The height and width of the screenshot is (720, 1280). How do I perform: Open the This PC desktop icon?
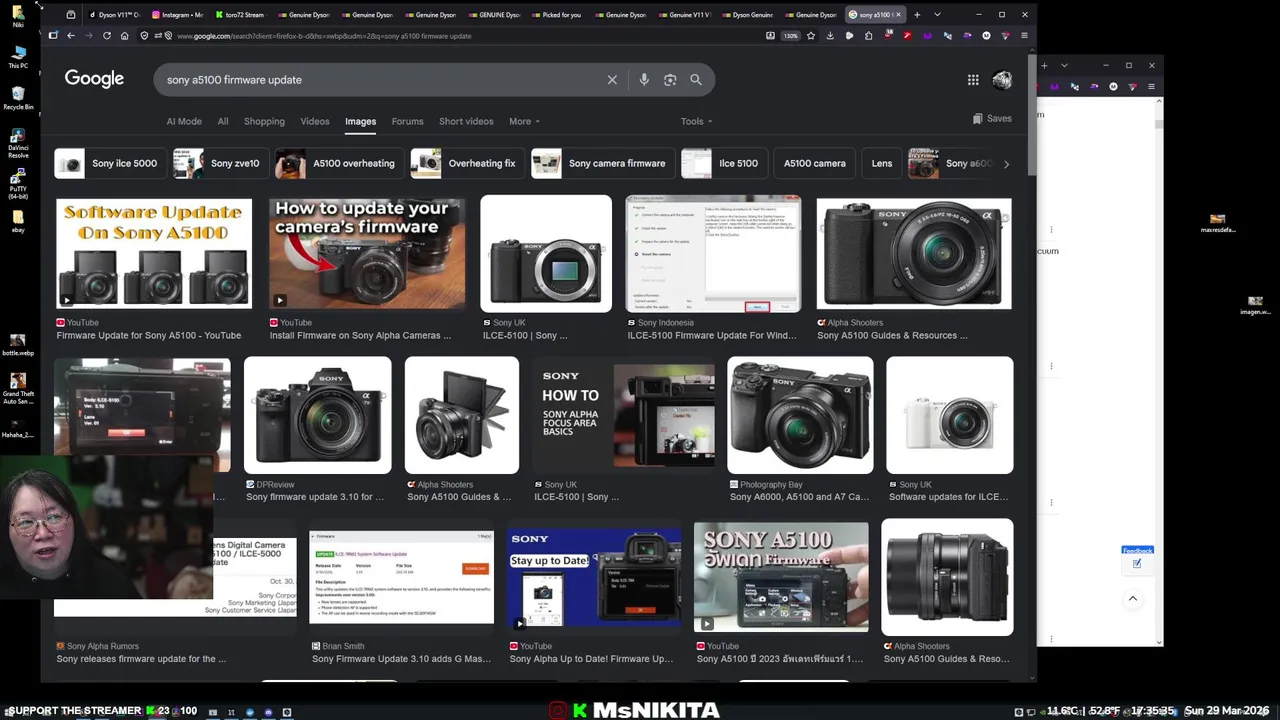[x=18, y=57]
